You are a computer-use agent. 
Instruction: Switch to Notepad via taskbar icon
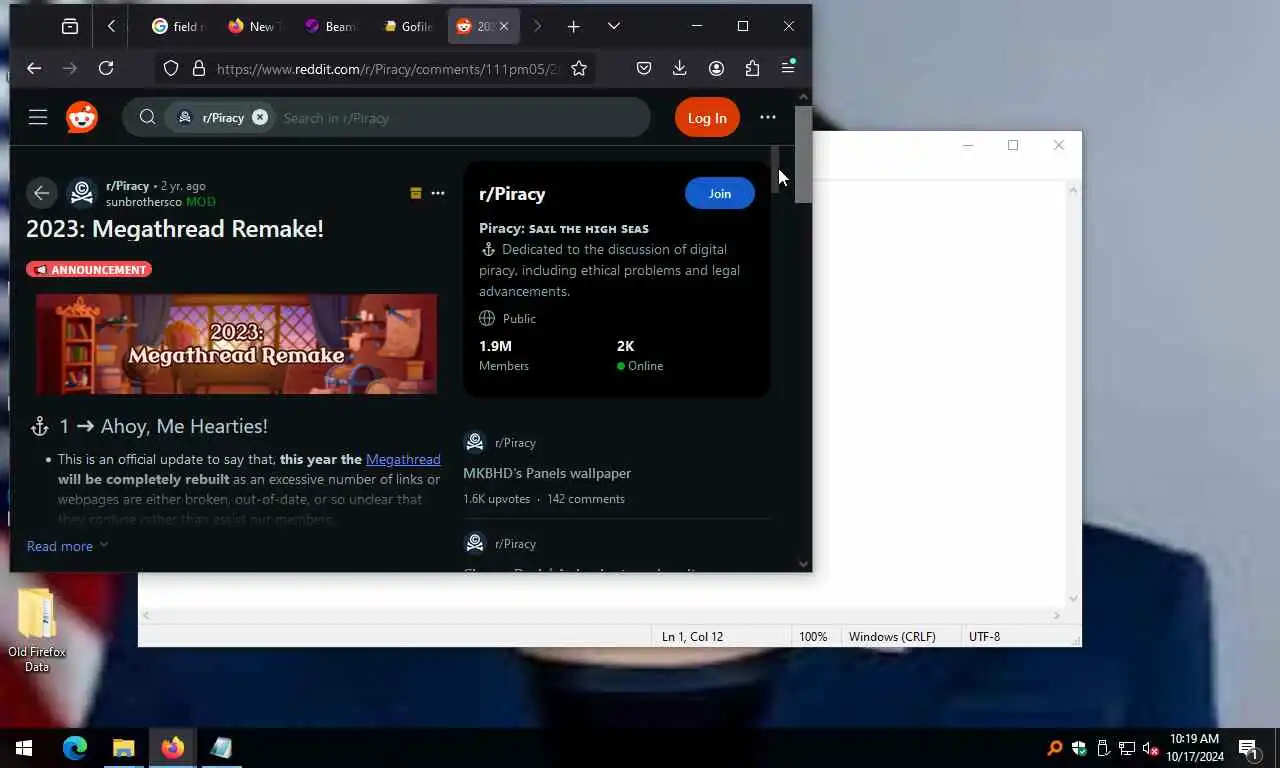[221, 748]
